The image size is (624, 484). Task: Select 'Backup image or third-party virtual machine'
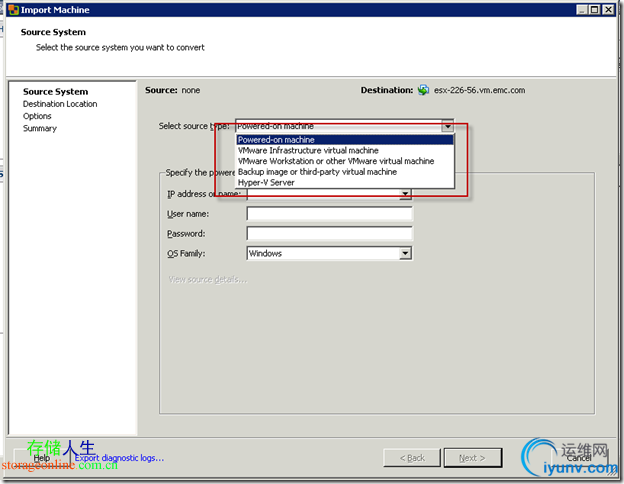345,172
